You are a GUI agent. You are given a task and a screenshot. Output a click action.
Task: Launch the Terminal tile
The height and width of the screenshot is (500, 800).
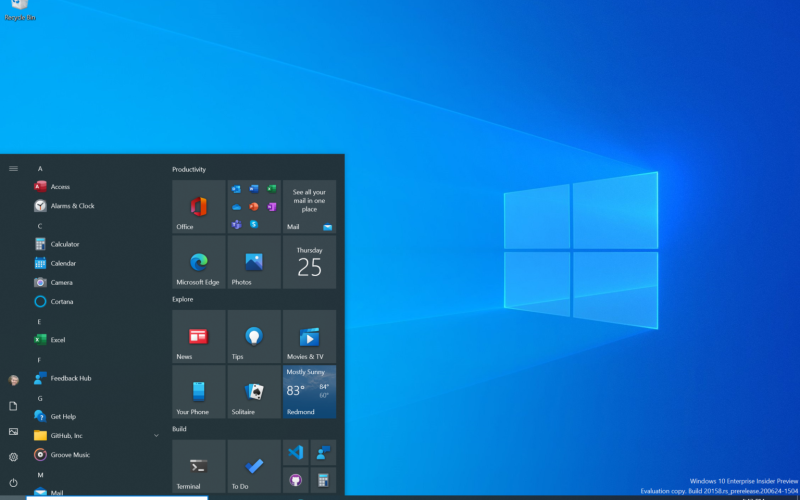[198, 466]
